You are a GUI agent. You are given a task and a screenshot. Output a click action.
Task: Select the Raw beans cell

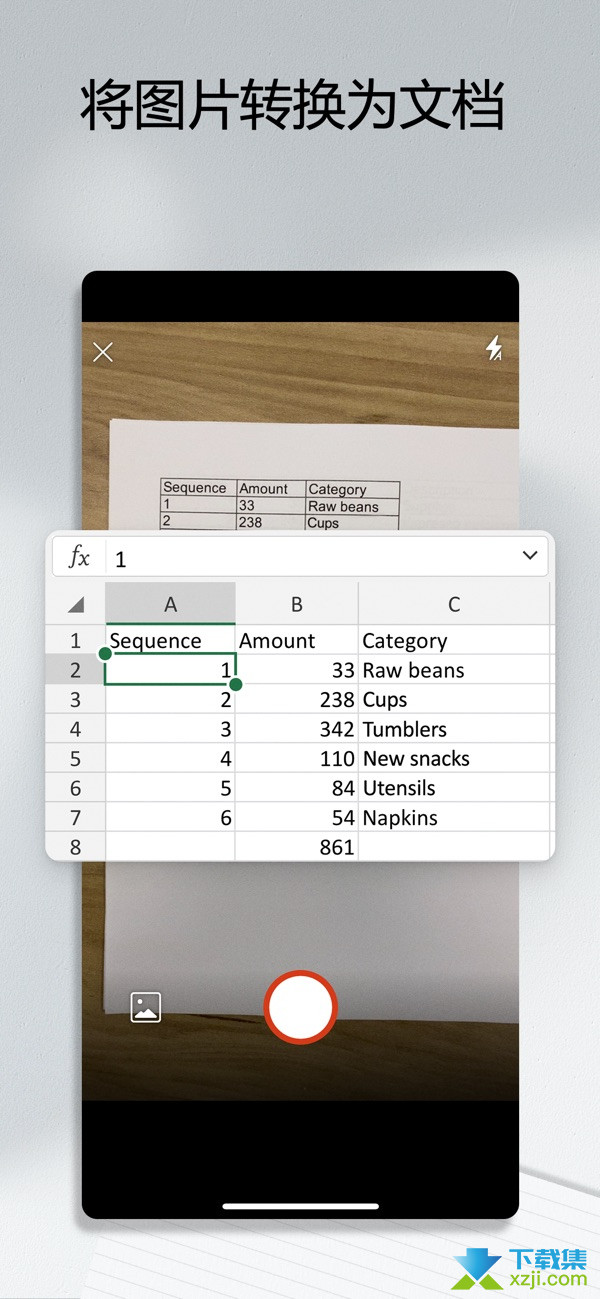pos(454,670)
